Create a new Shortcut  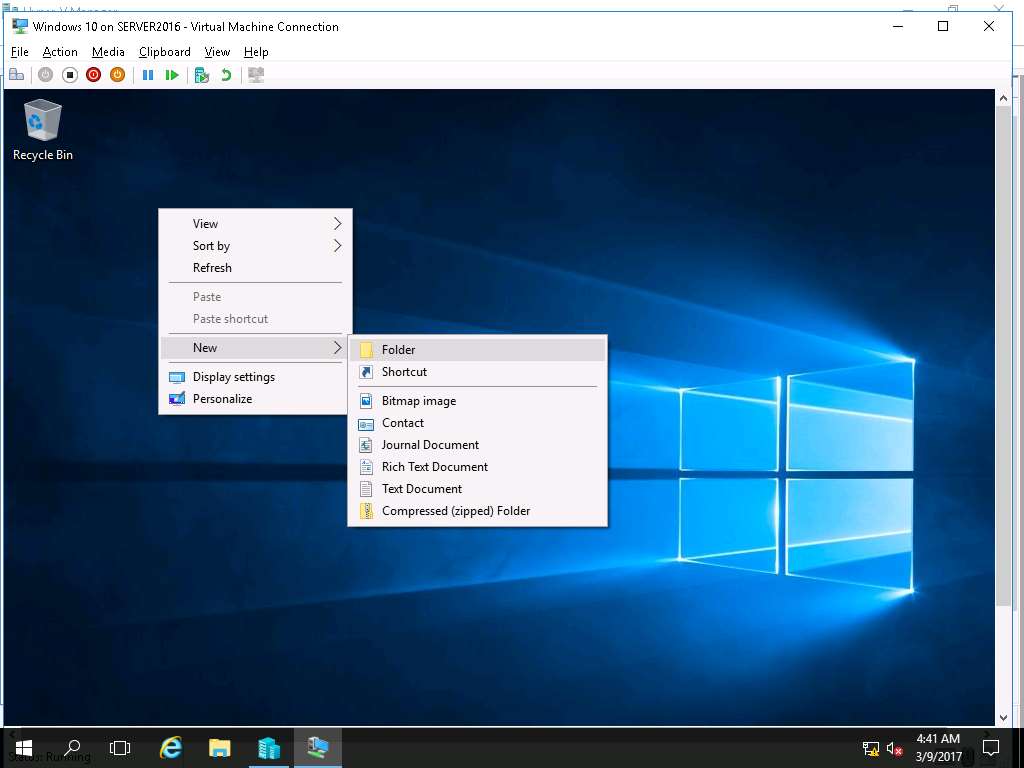(477, 372)
